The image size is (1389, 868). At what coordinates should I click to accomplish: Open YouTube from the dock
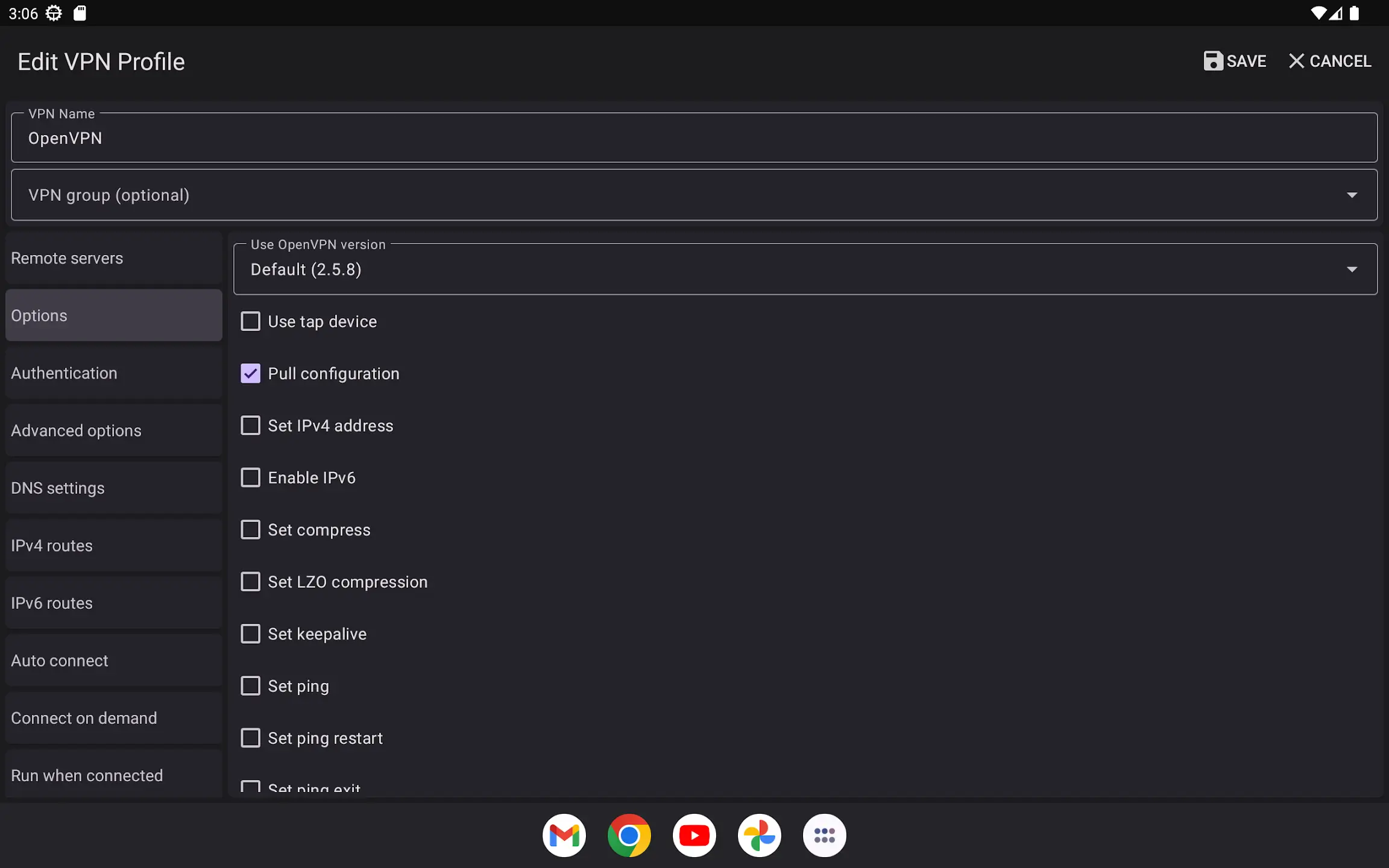[x=694, y=835]
